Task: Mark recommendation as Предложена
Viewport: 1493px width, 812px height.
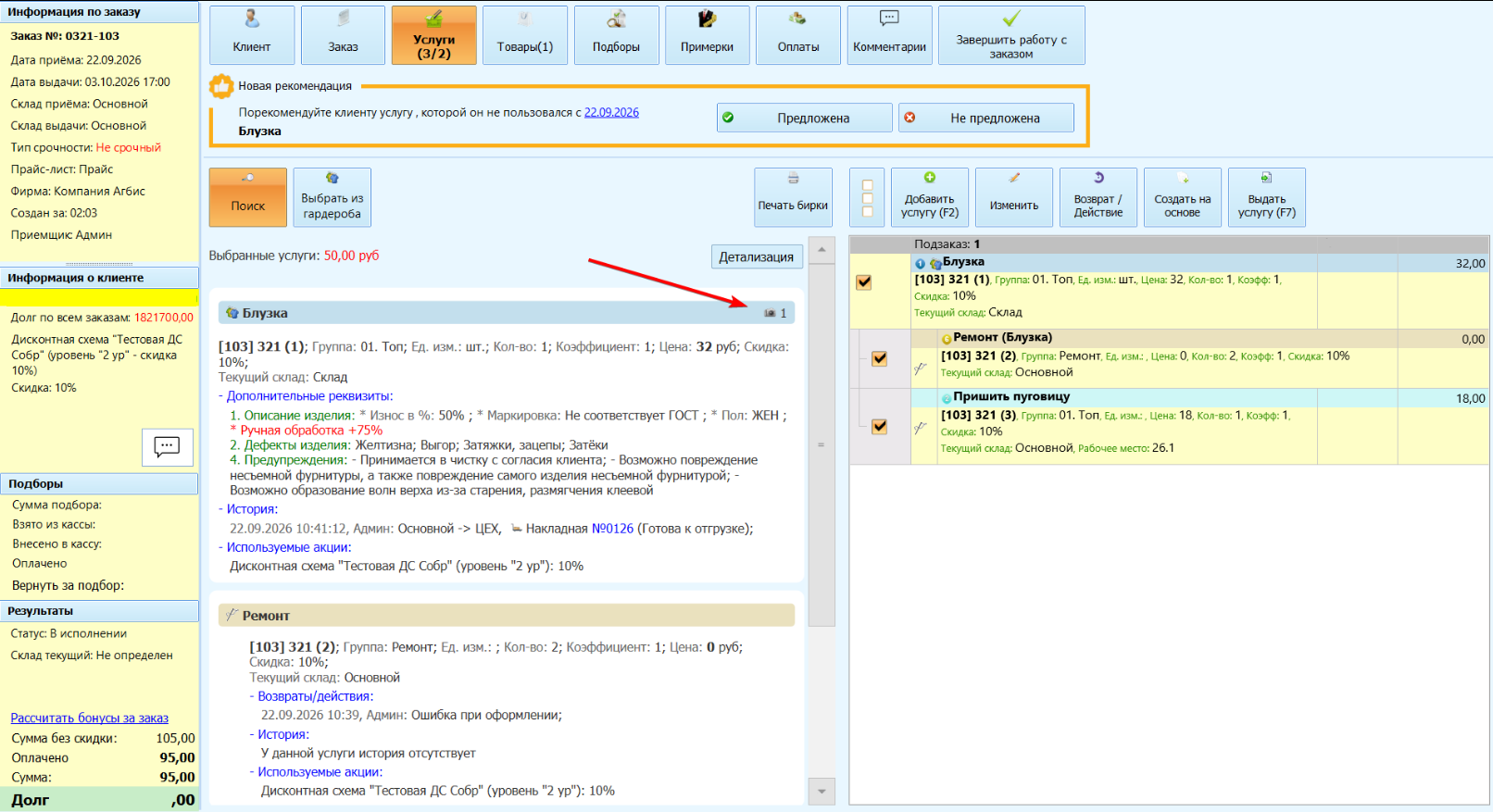Action: pyautogui.click(x=804, y=118)
